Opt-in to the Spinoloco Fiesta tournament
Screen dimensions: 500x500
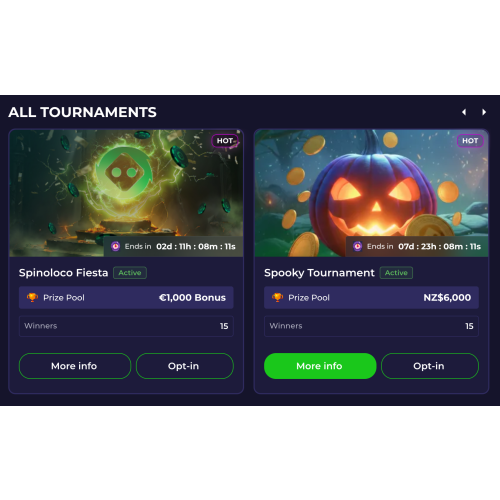(185, 366)
